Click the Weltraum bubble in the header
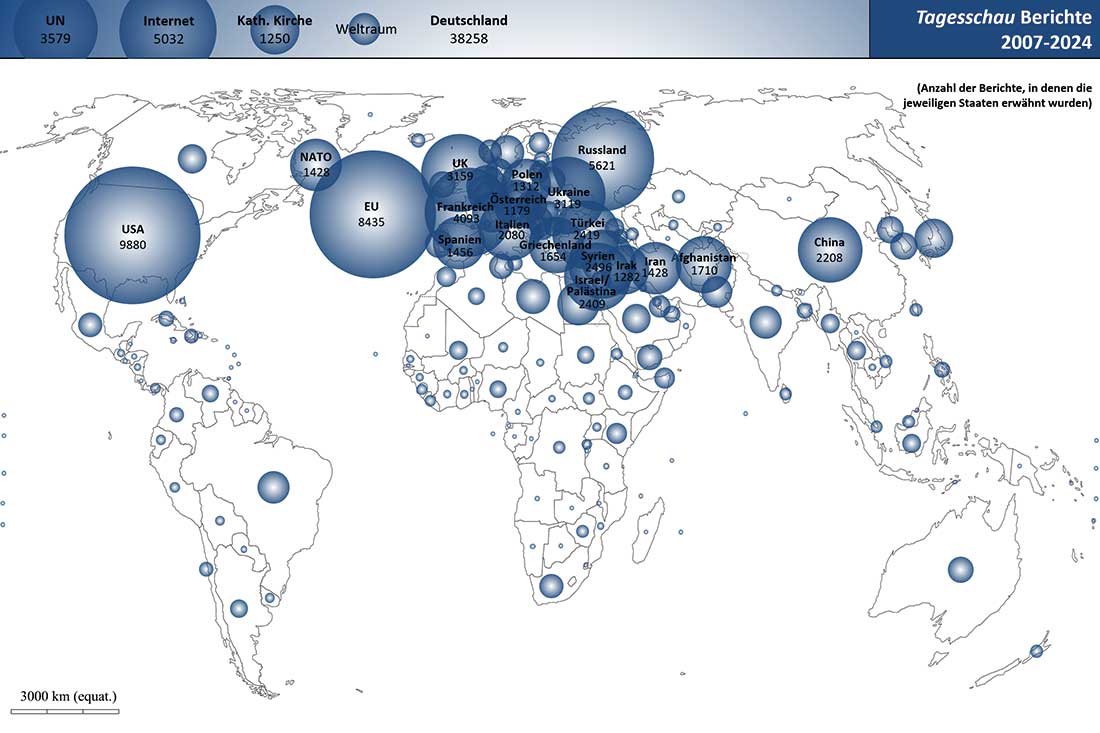The width and height of the screenshot is (1100, 733). coord(365,29)
